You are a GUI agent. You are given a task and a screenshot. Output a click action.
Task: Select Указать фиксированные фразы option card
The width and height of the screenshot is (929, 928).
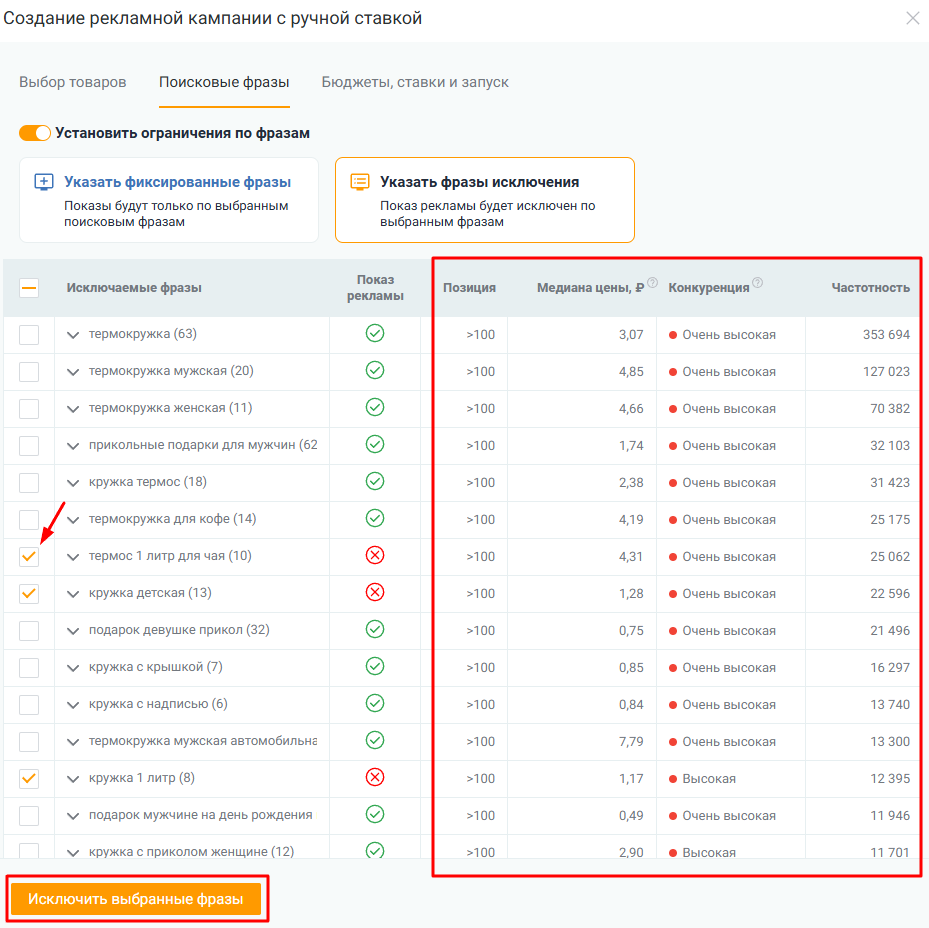point(169,200)
